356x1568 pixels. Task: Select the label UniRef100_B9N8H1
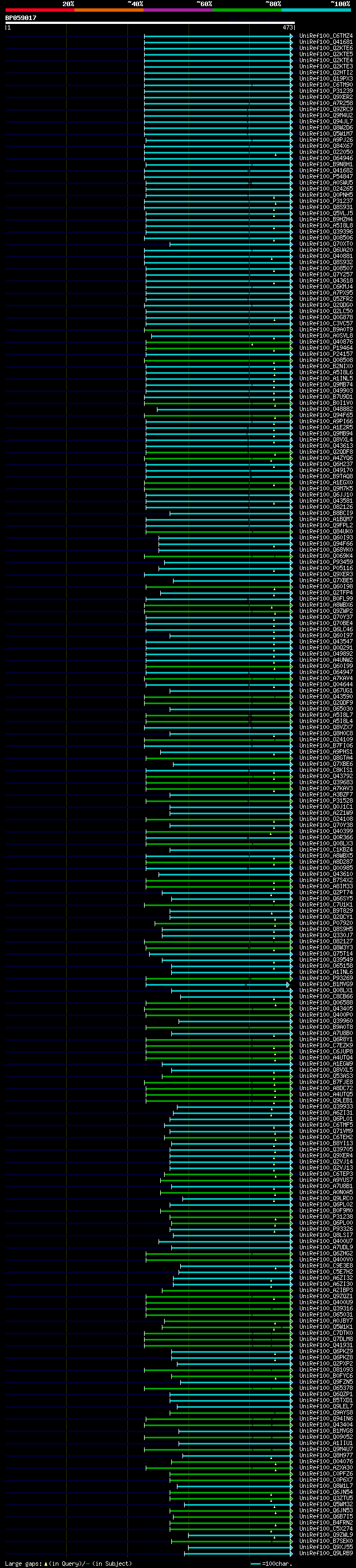[x=326, y=164]
